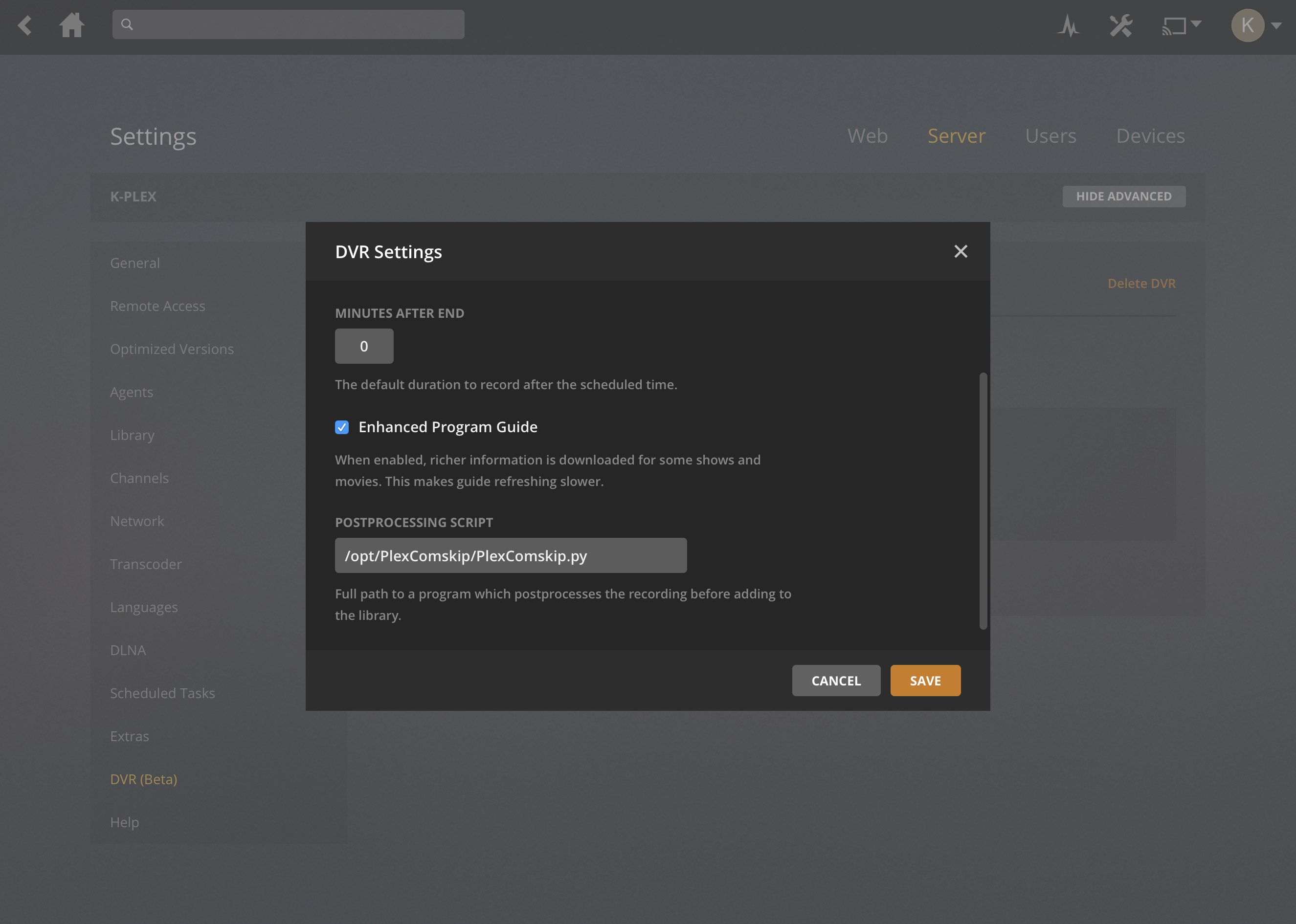
Task: Open Languages settings
Action: [144, 607]
